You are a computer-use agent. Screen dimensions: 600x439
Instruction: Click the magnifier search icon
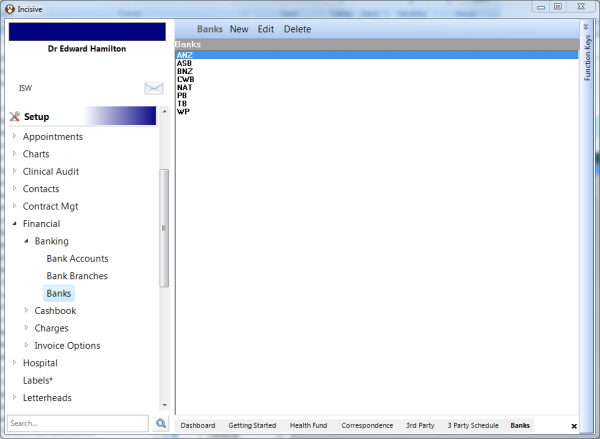tap(161, 423)
